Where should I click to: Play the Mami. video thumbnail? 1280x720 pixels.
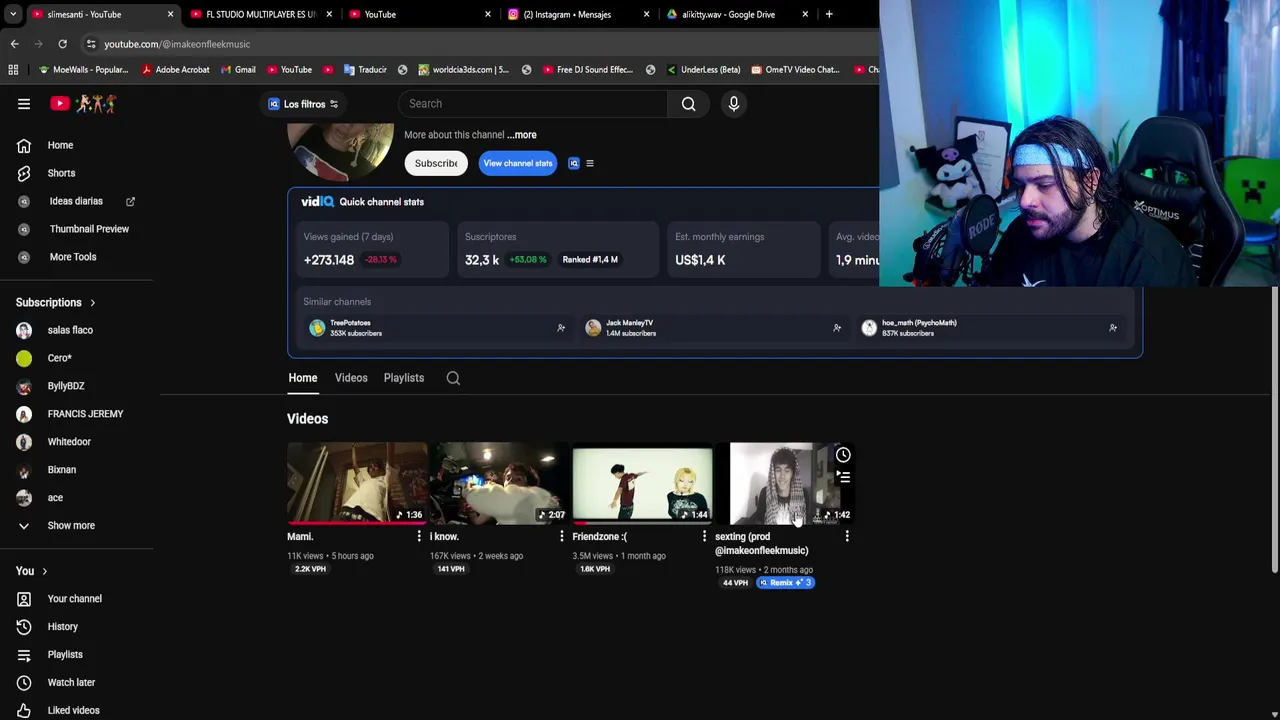(x=357, y=483)
